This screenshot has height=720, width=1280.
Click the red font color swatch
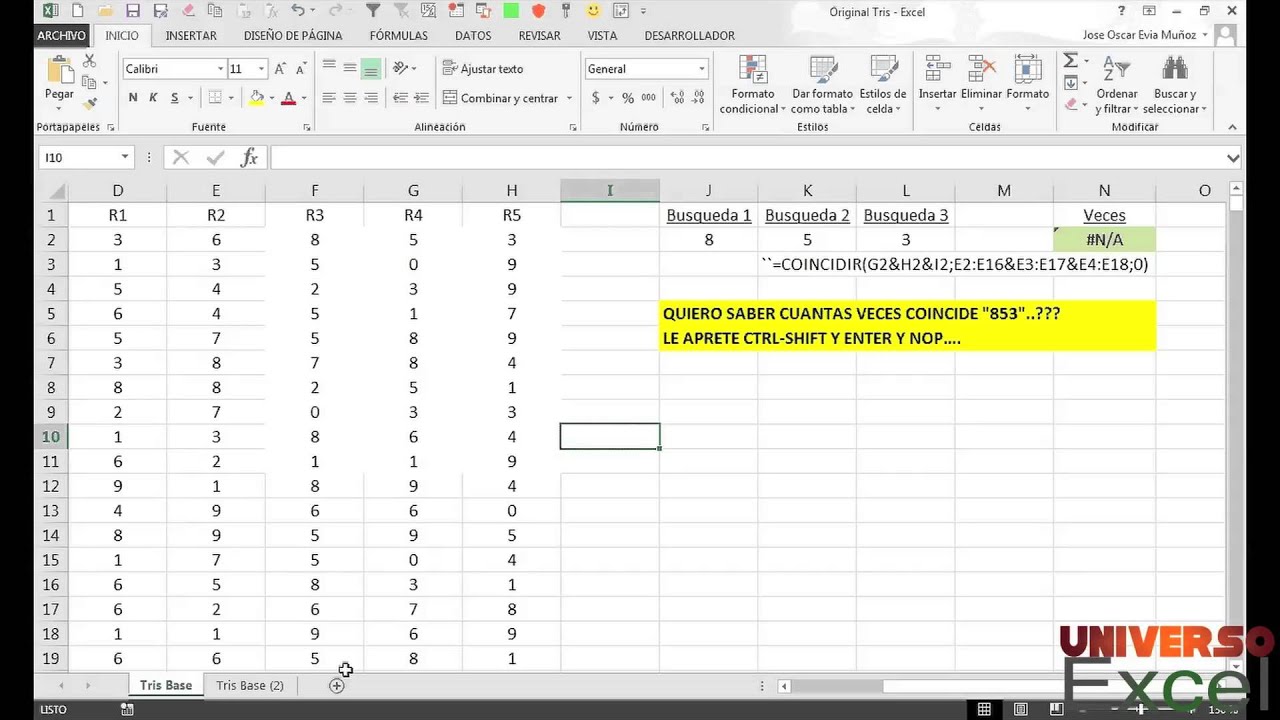(x=289, y=98)
